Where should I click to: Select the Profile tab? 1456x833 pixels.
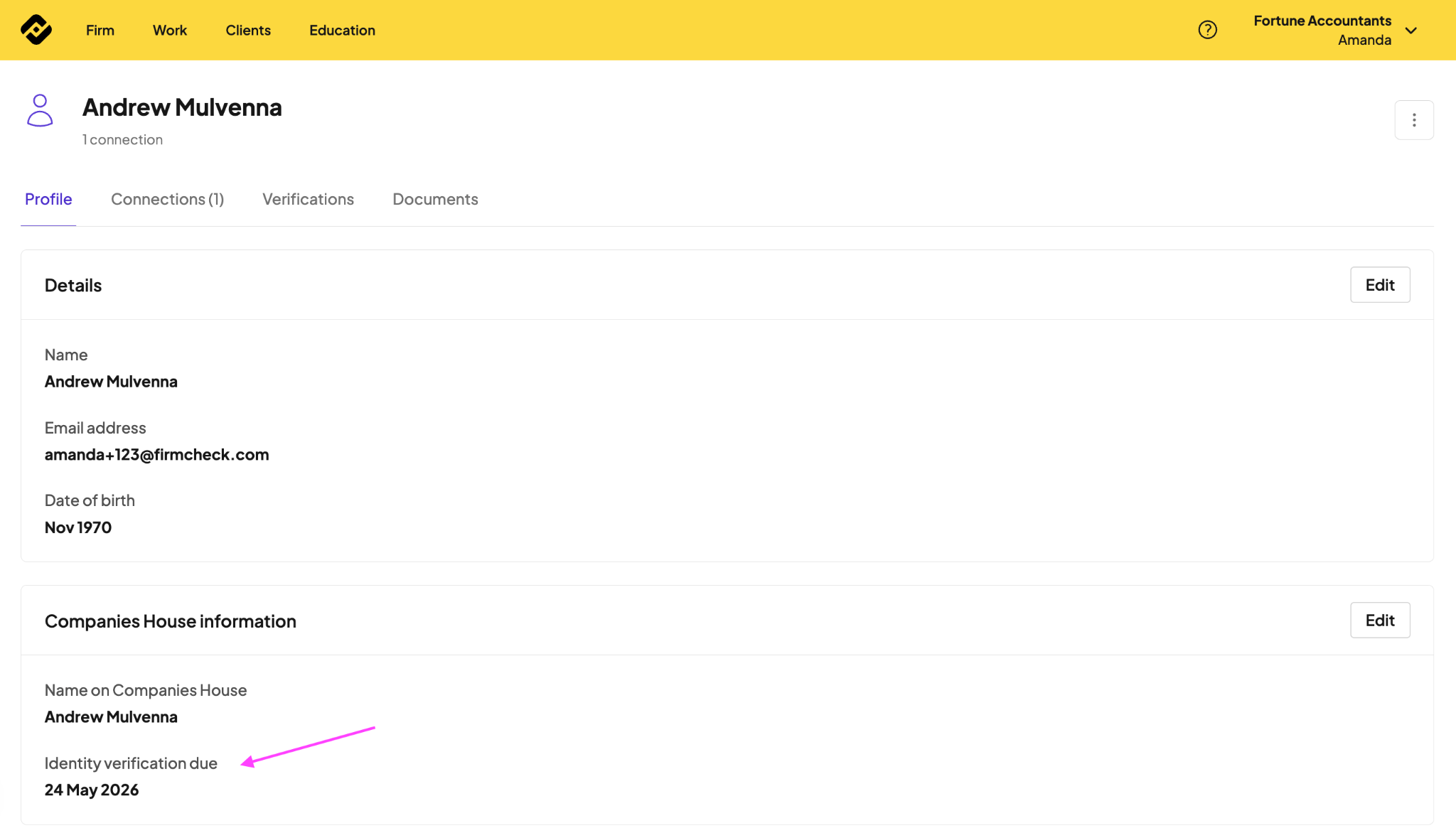point(48,200)
